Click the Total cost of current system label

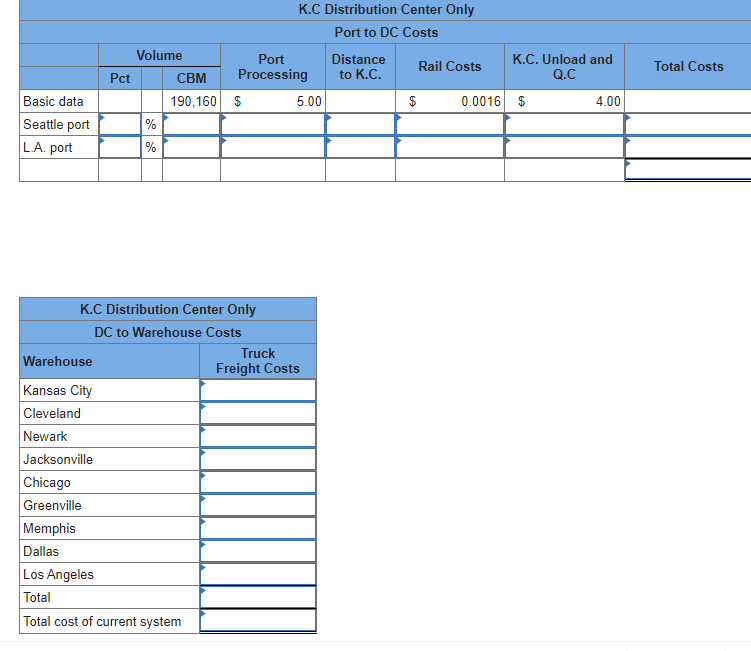coord(102,621)
